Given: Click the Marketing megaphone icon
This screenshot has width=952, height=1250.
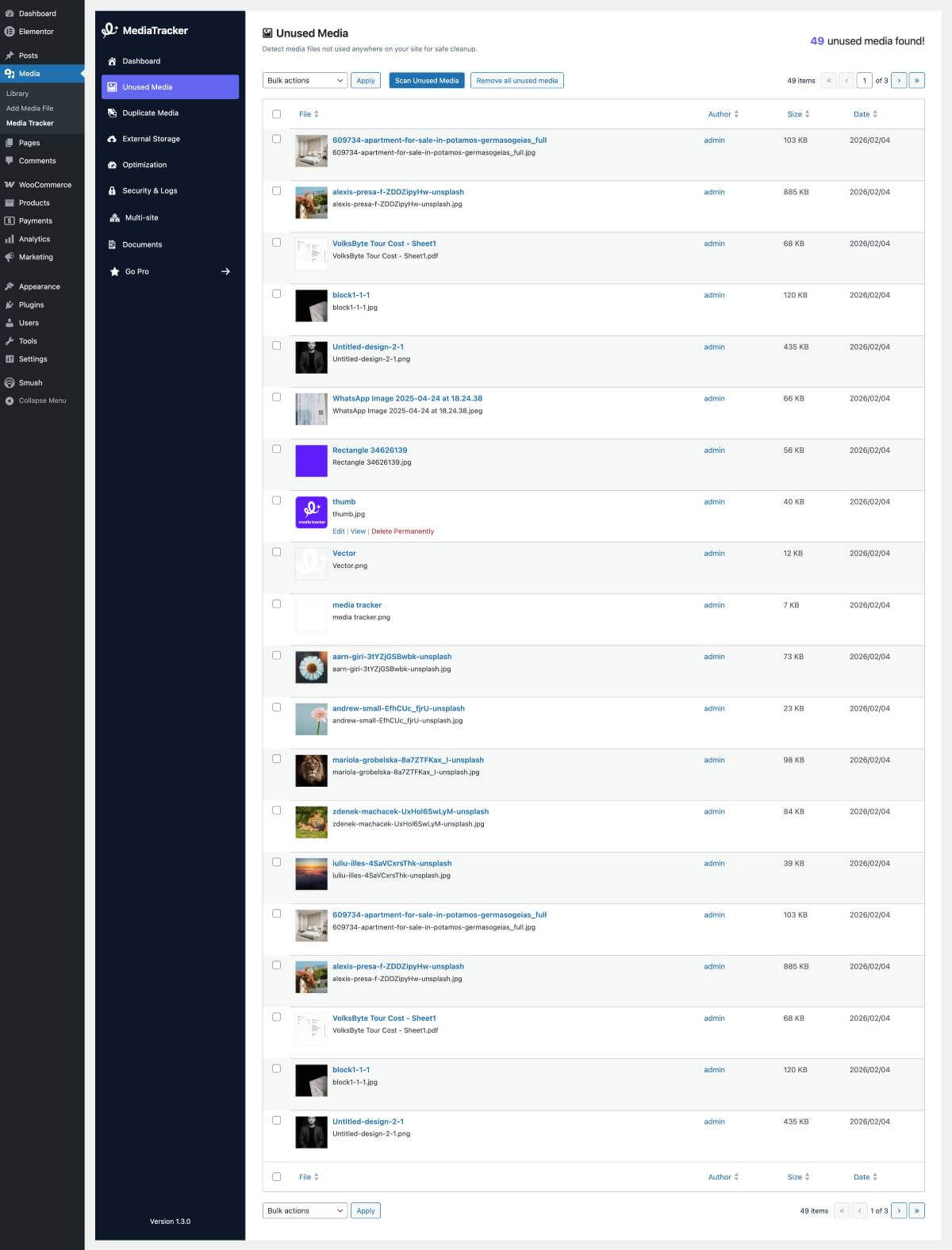Looking at the screenshot, I should [x=10, y=257].
